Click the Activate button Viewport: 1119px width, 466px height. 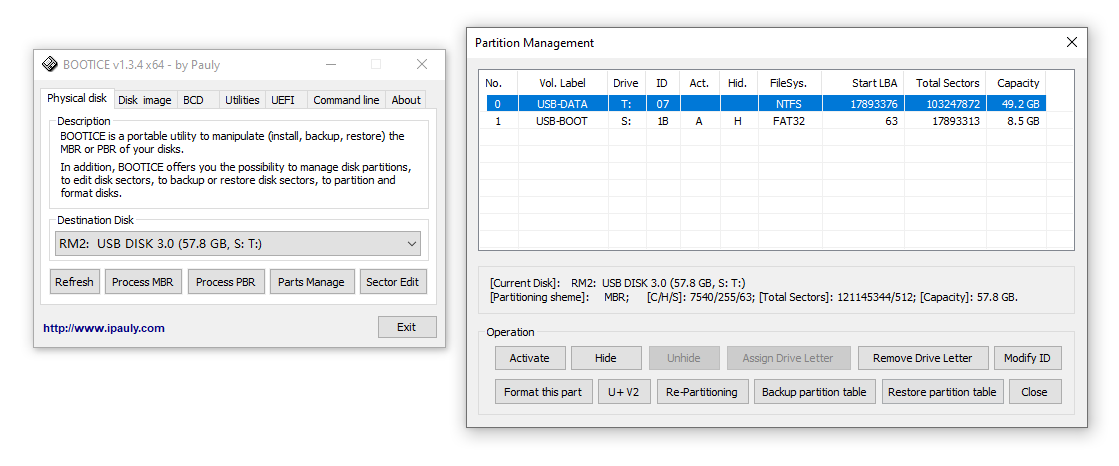click(530, 358)
